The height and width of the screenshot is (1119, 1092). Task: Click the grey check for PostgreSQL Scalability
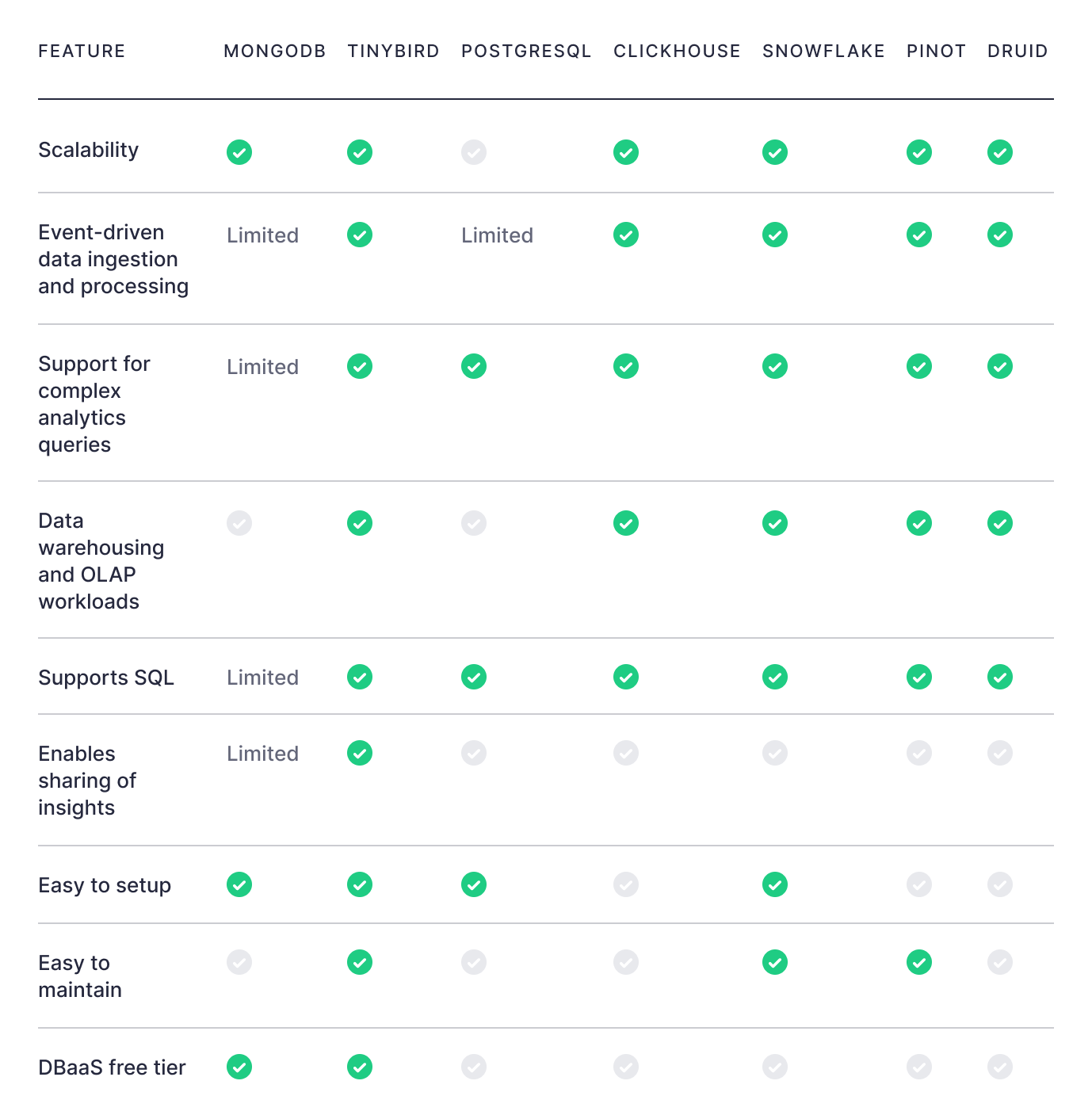[474, 152]
